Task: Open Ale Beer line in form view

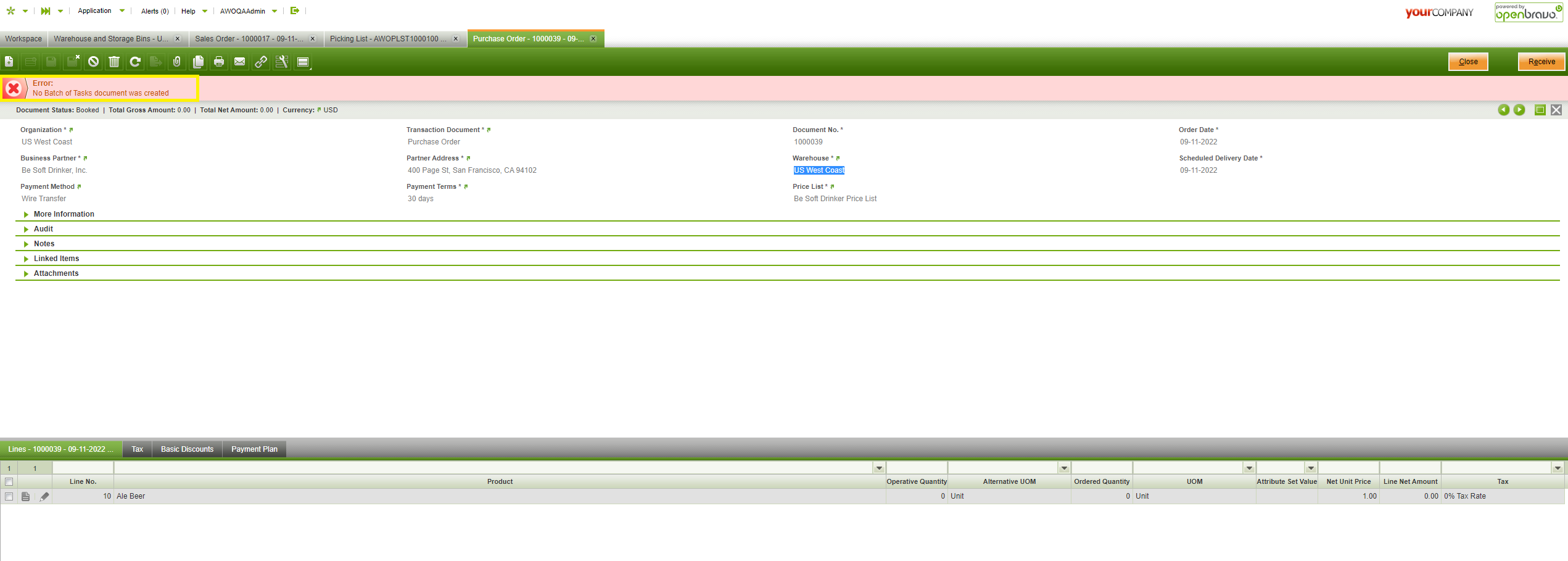Action: 26,497
